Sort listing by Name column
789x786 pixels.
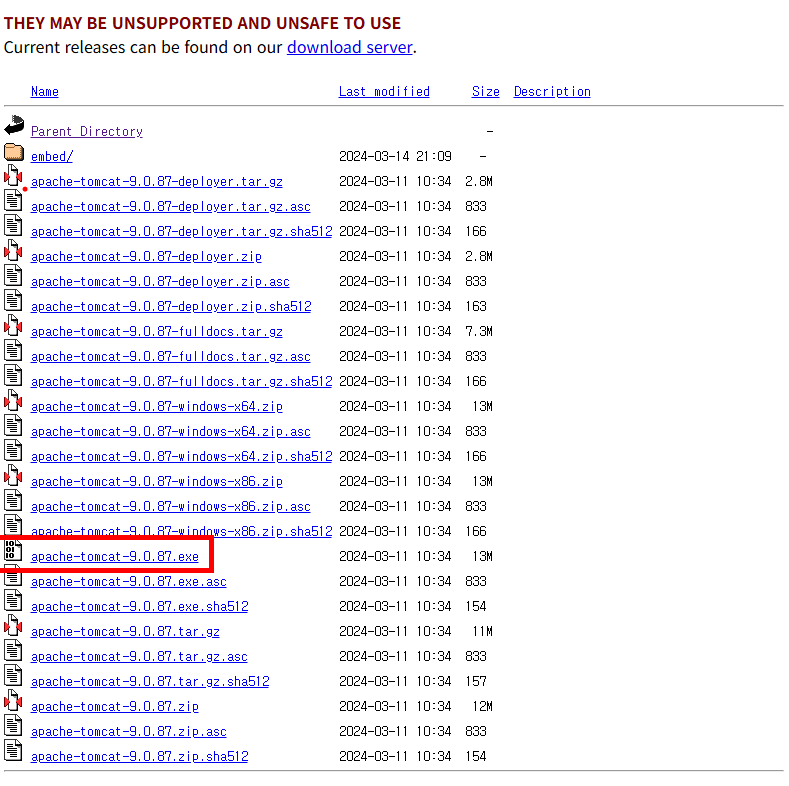[x=45, y=92]
